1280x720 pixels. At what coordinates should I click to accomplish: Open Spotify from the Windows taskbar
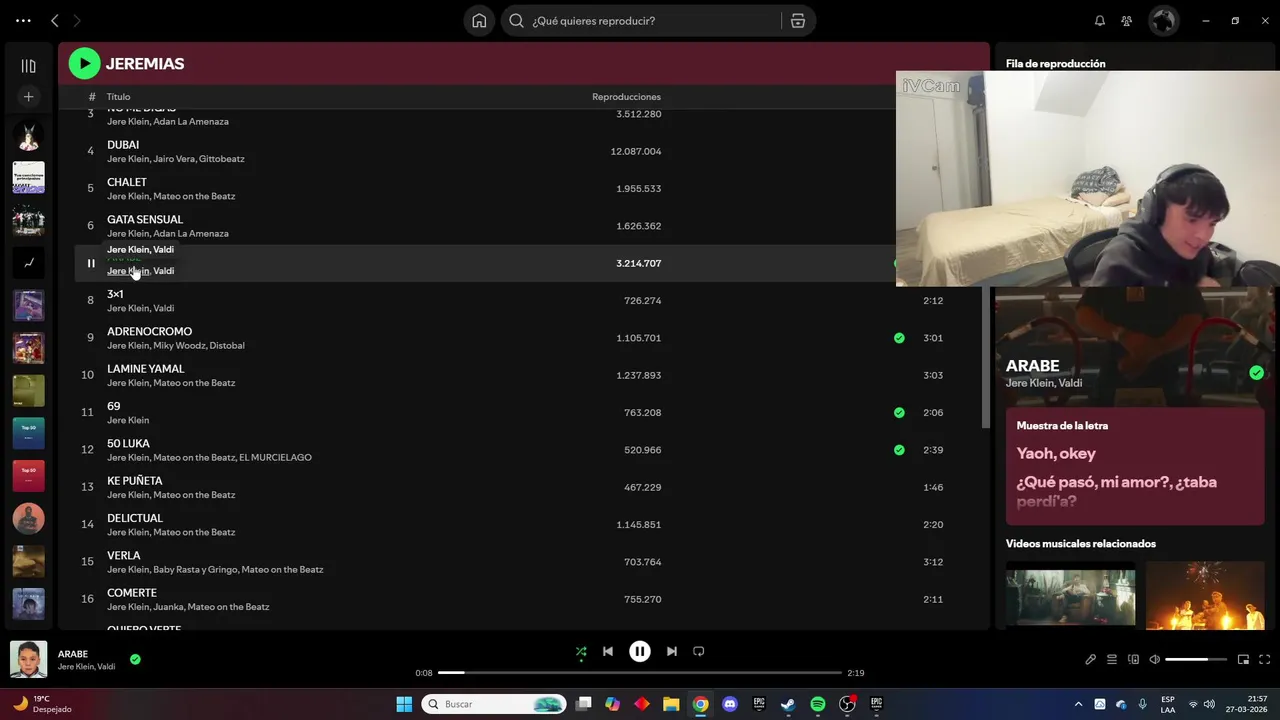coord(818,704)
